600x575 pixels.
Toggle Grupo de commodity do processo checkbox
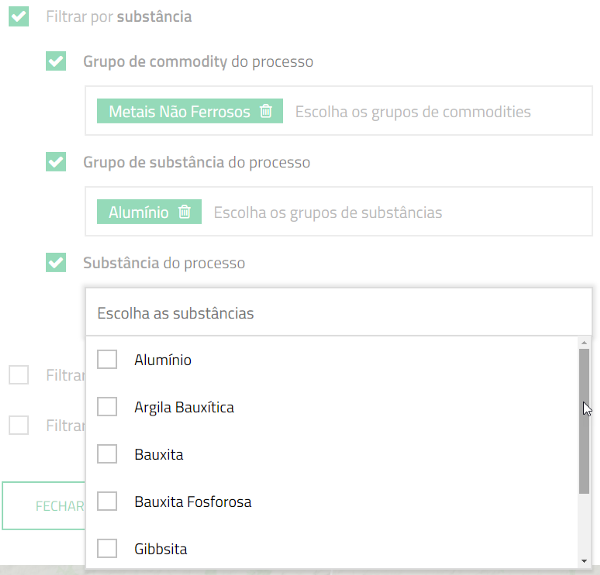tap(56, 61)
